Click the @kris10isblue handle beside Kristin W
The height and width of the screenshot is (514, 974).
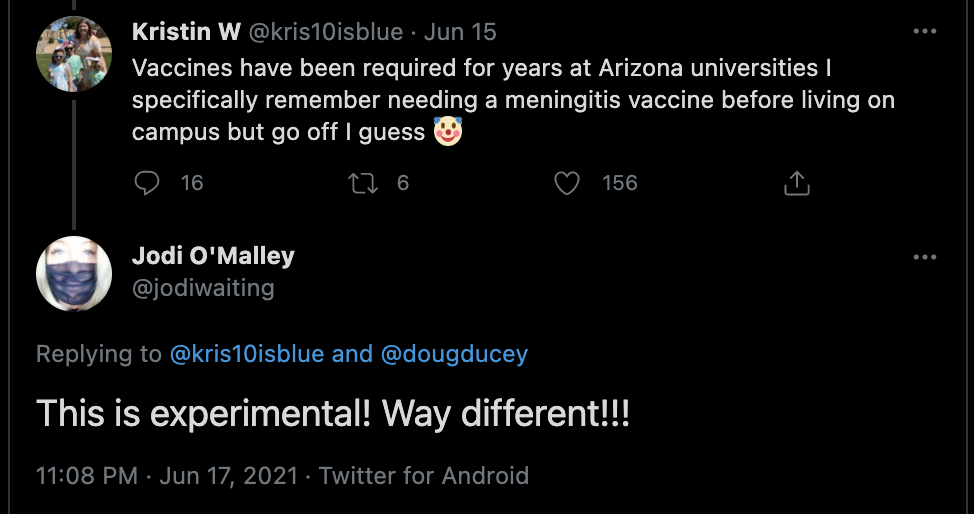pos(325,32)
